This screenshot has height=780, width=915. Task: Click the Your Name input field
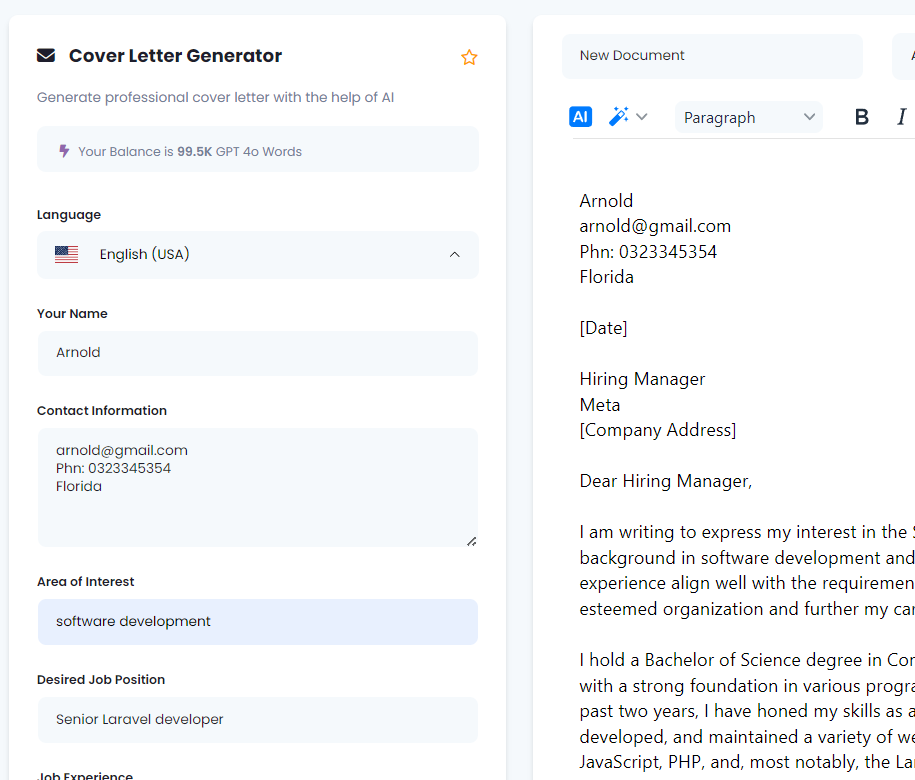point(258,353)
